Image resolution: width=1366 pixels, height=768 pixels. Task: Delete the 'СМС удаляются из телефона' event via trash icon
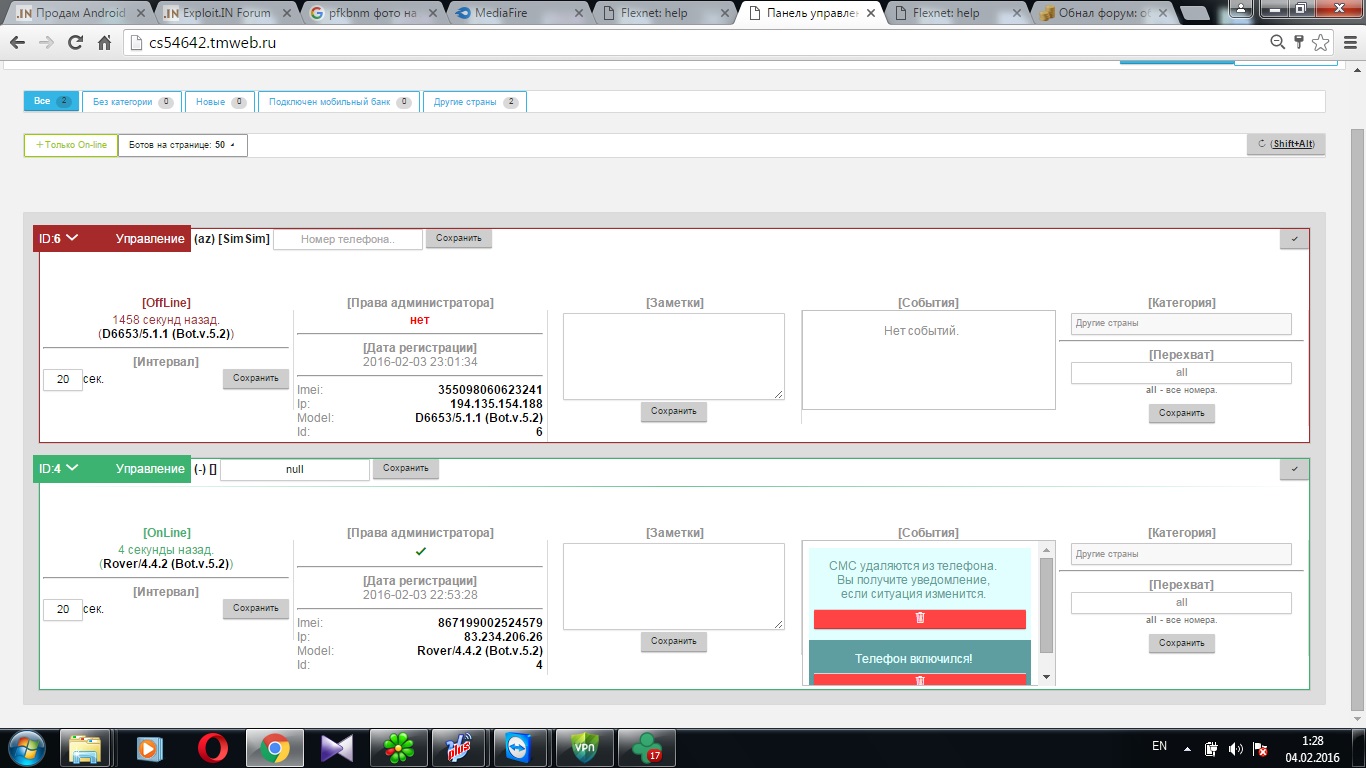tap(920, 618)
